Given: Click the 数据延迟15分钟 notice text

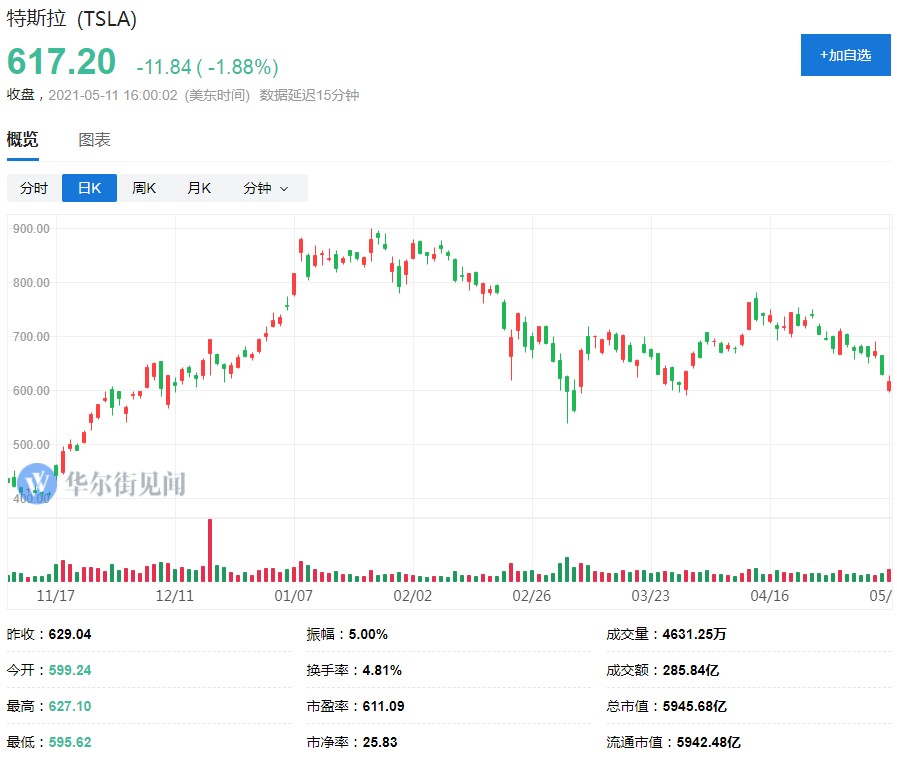Looking at the screenshot, I should (x=309, y=96).
